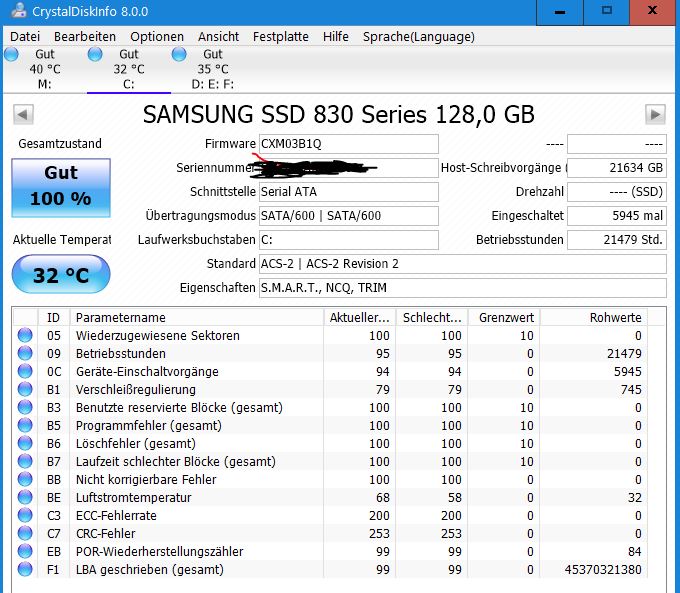Switch to the C: drive tab

coord(129,69)
